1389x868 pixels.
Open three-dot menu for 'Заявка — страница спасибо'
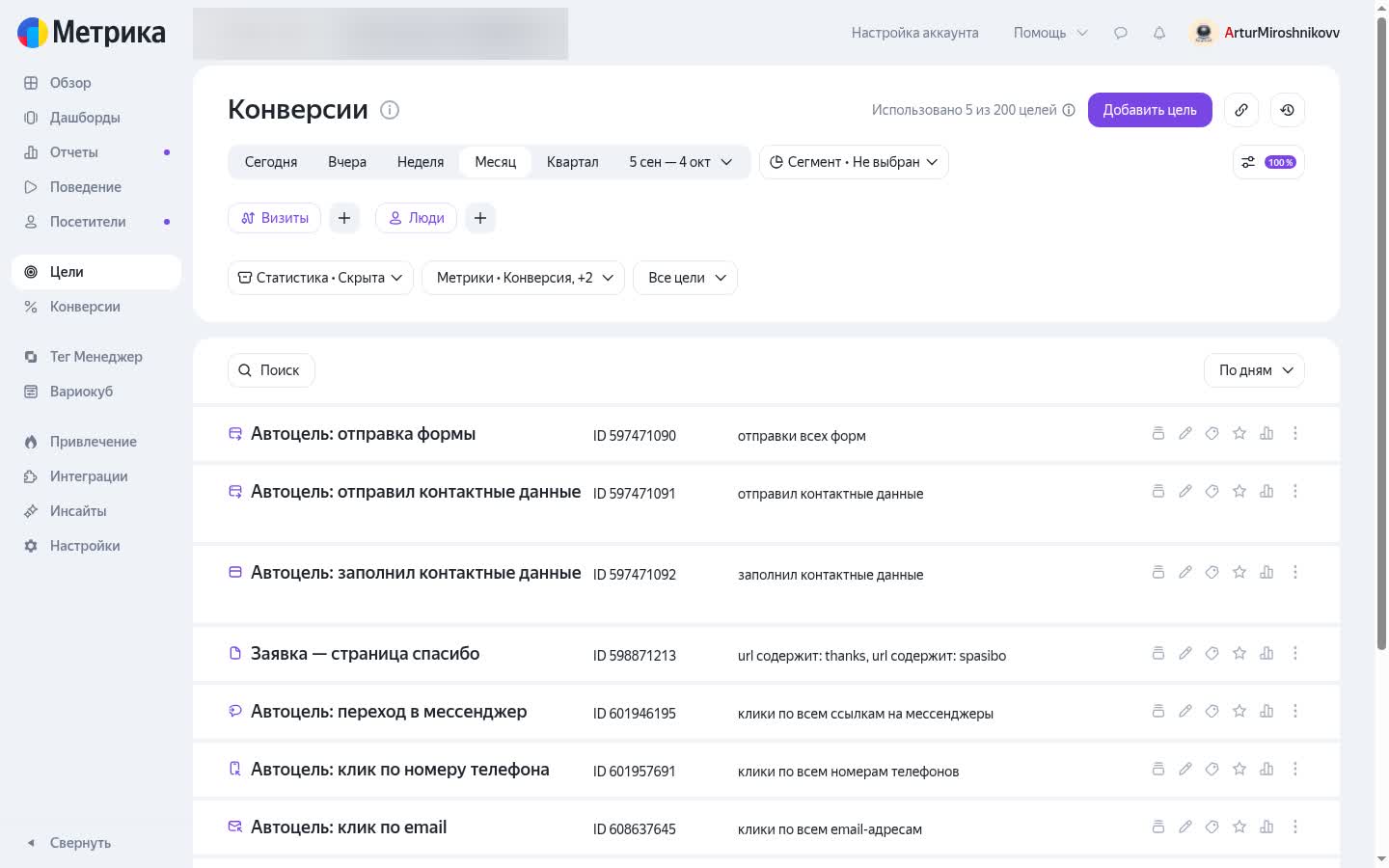click(x=1295, y=654)
